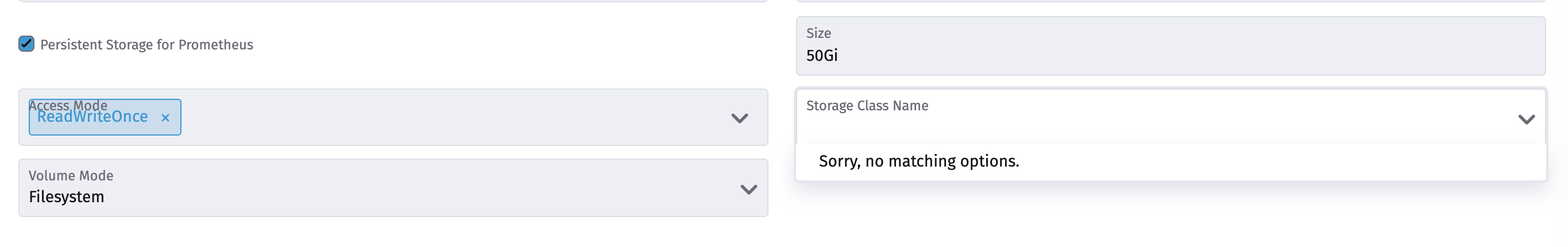Click the Volume Mode chevron arrow
The width and height of the screenshot is (1568, 247).
coord(748,189)
